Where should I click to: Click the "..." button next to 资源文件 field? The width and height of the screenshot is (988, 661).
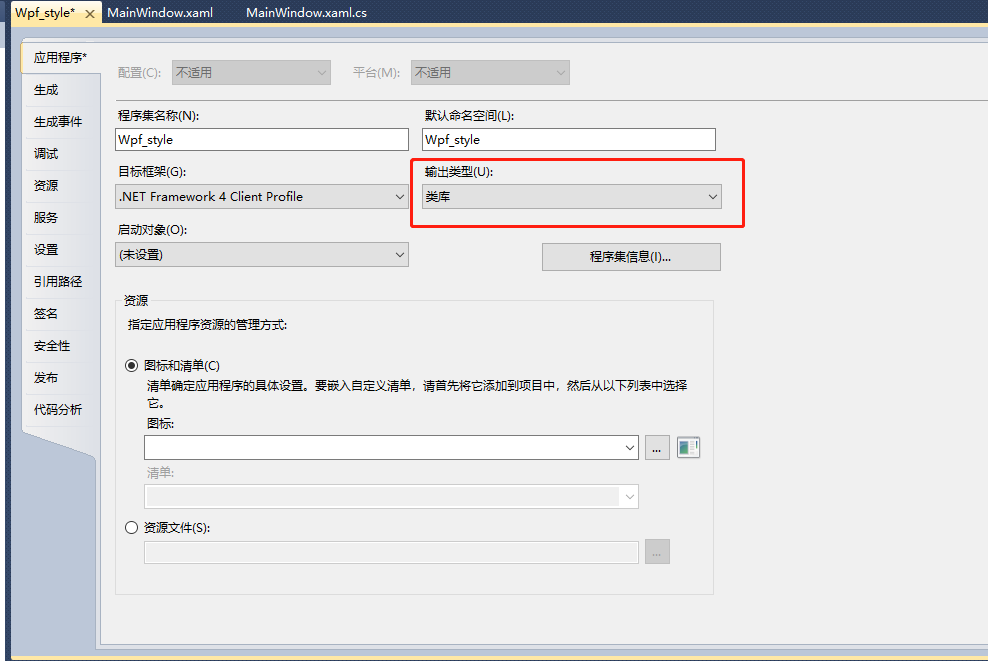pyautogui.click(x=657, y=551)
